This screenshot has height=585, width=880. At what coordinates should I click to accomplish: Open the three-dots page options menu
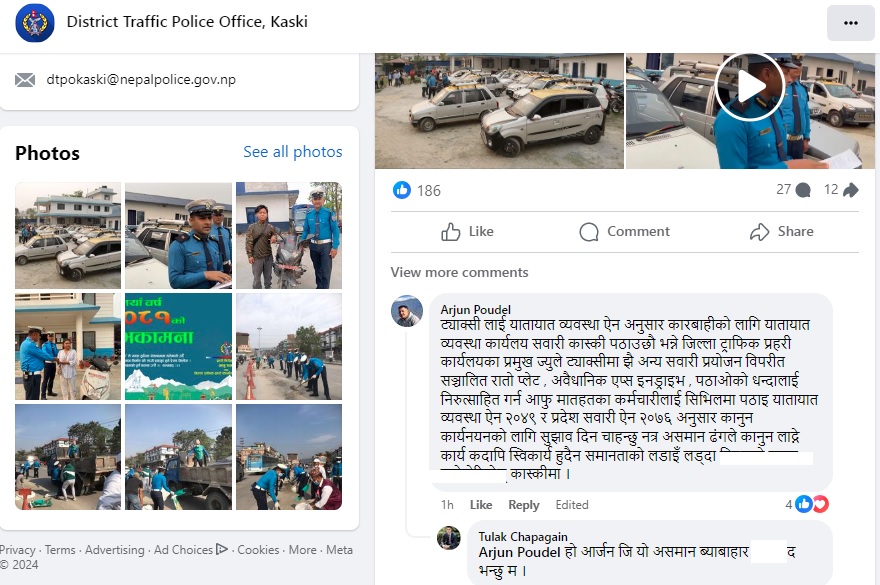click(x=850, y=23)
